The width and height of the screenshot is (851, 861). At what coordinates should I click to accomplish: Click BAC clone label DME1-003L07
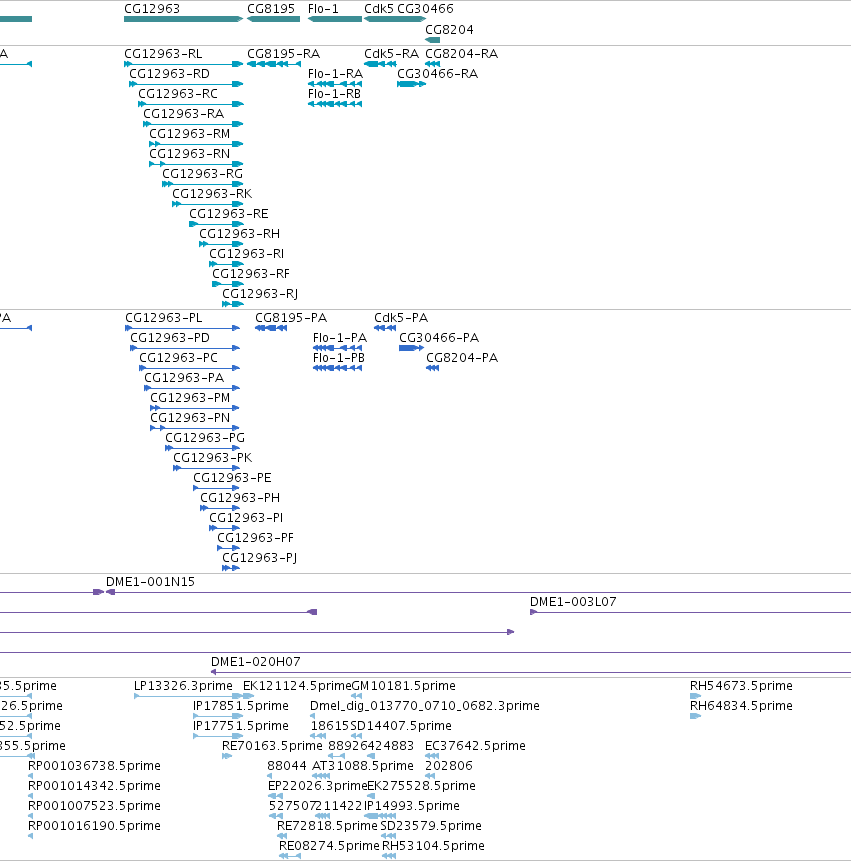(573, 602)
